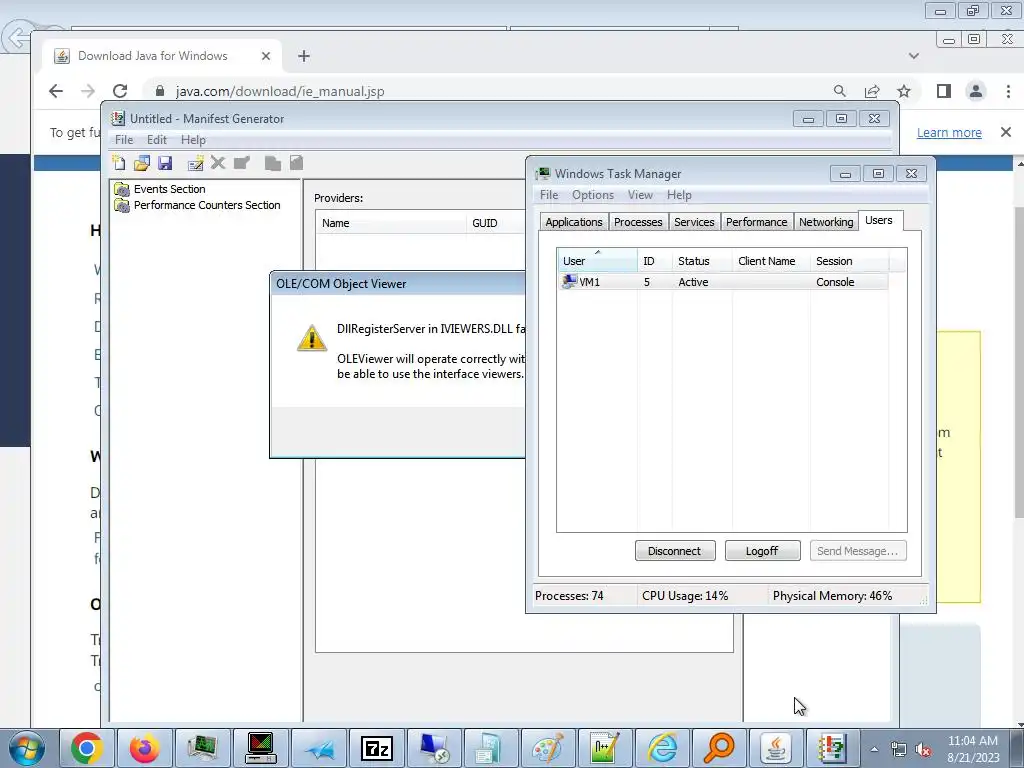Click the muted volume tray icon
This screenshot has height=768, width=1024.
pos(923,750)
